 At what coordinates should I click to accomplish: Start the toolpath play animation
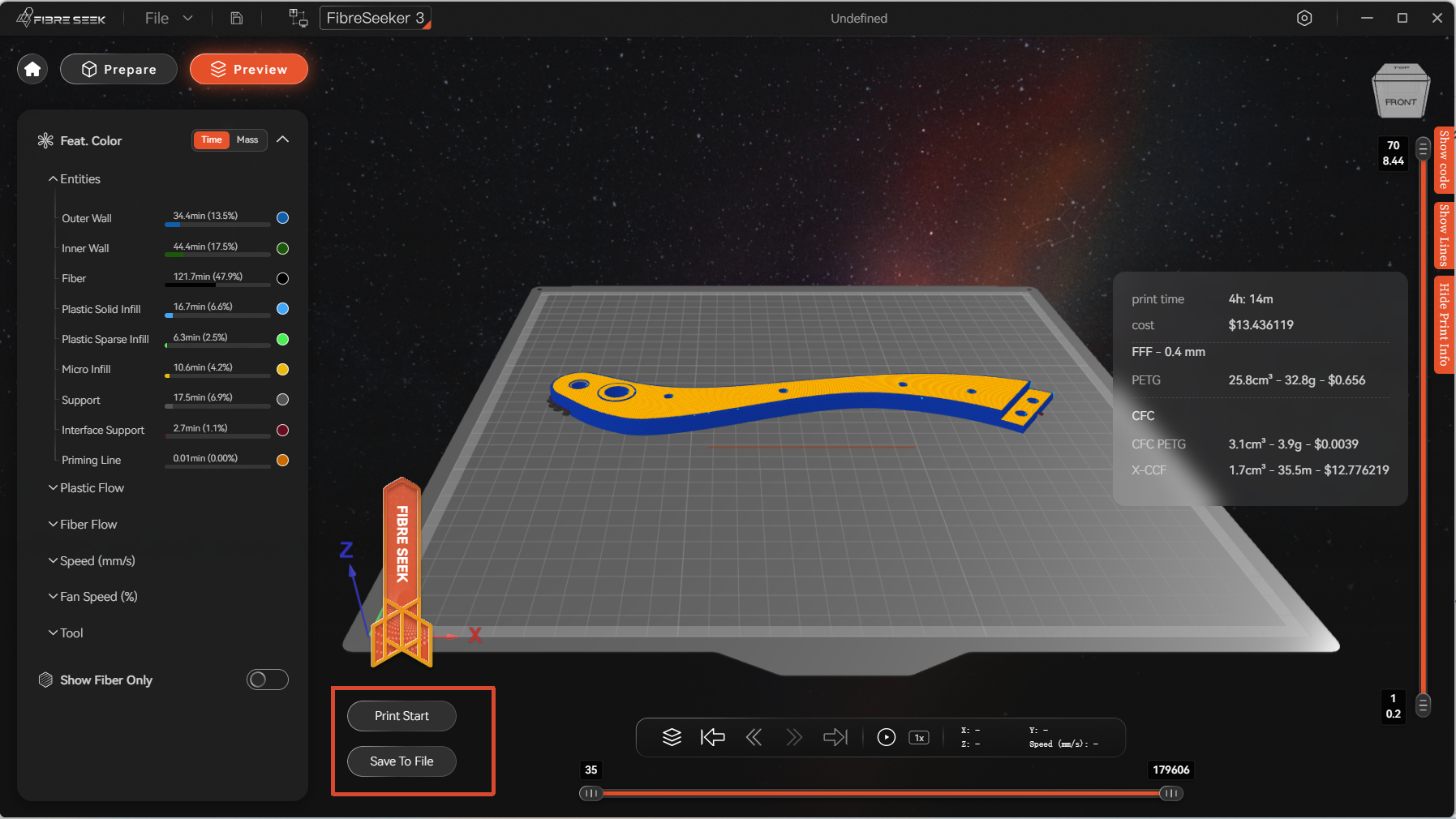pos(887,737)
